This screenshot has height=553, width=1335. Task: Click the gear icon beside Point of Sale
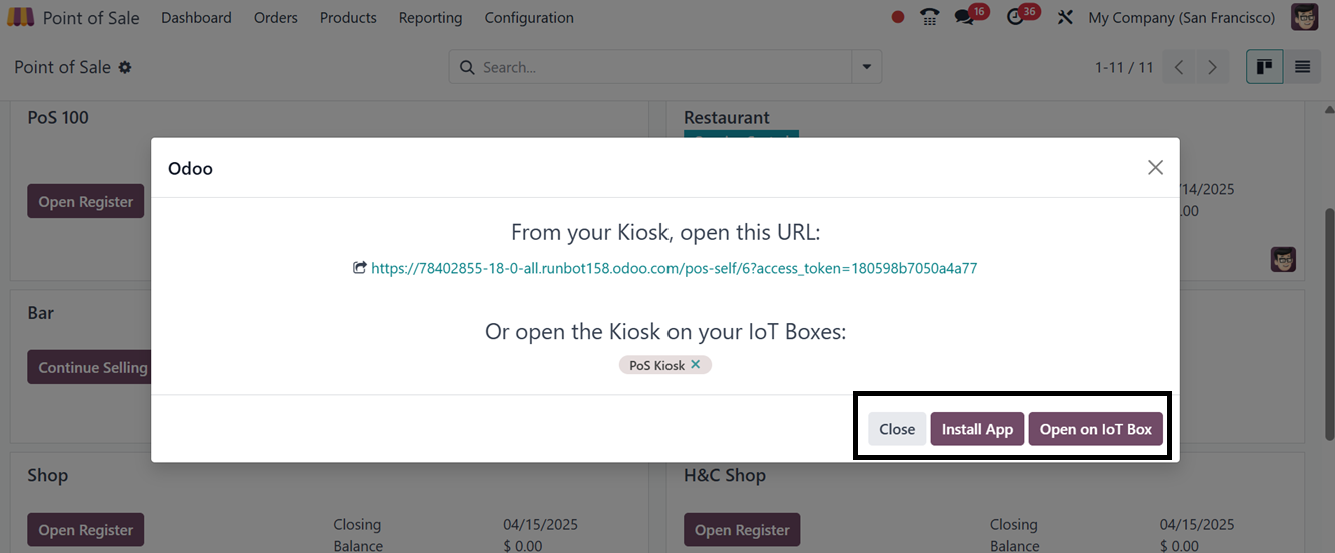pyautogui.click(x=125, y=68)
